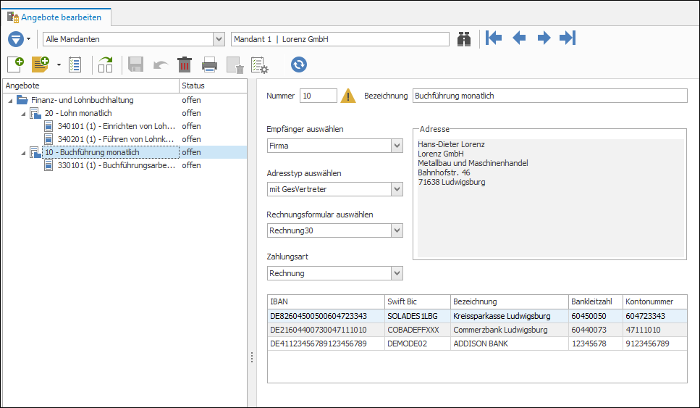The width and height of the screenshot is (700, 408).
Task: Click the blue filter funnel icon
Action: (x=16, y=39)
